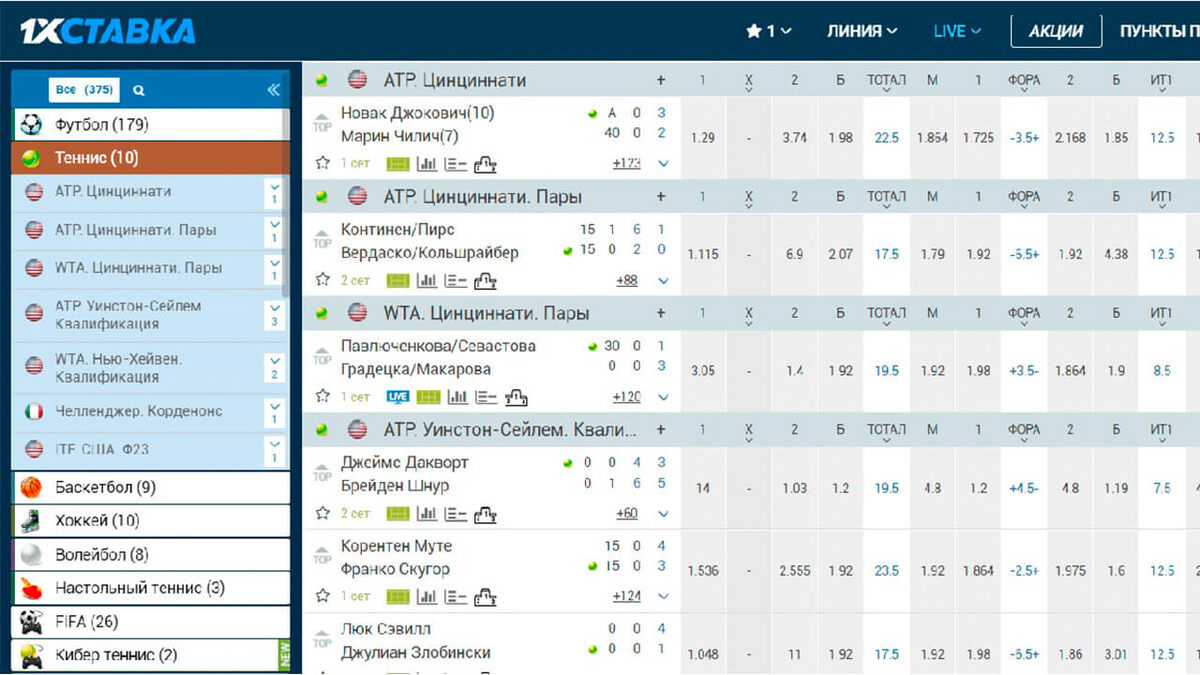
Task: Click the АКЦИИ button
Action: pos(1056,31)
